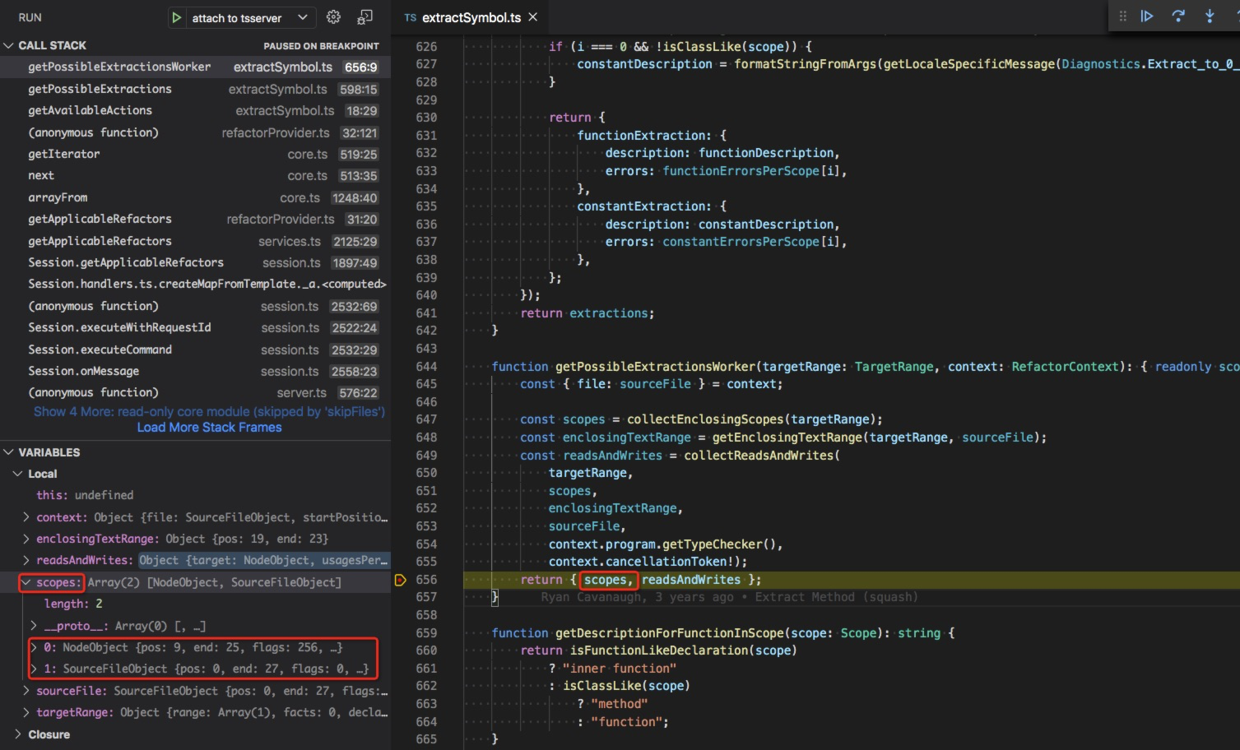Close the extractSymbol.ts tab
1240x750 pixels.
(x=533, y=16)
